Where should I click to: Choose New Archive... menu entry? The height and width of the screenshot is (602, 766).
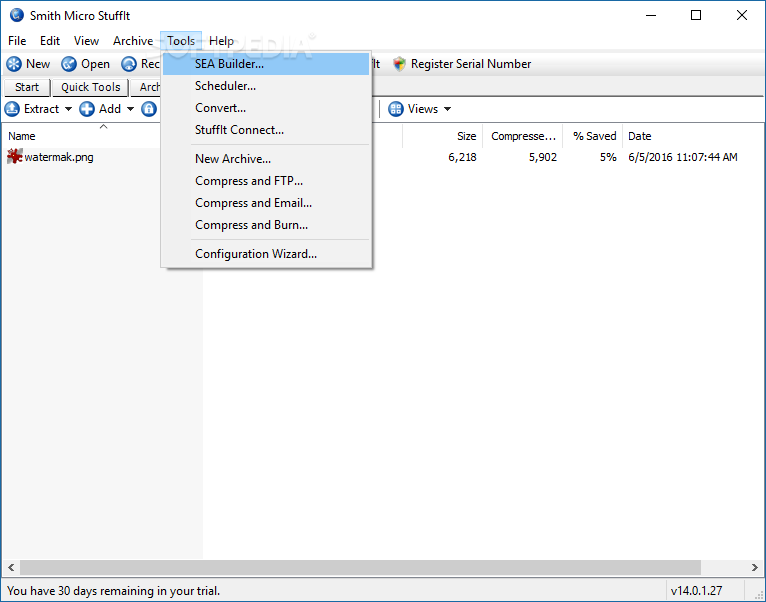tap(266, 159)
